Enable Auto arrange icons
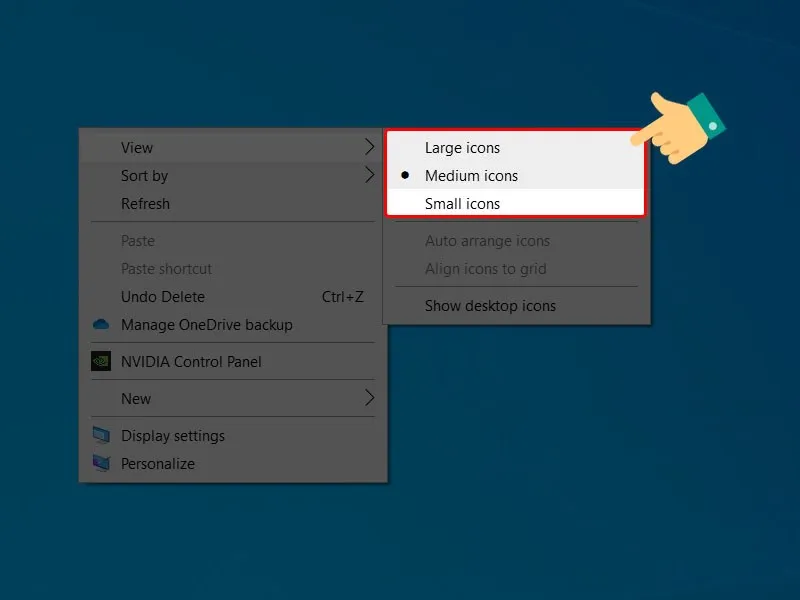 point(487,241)
